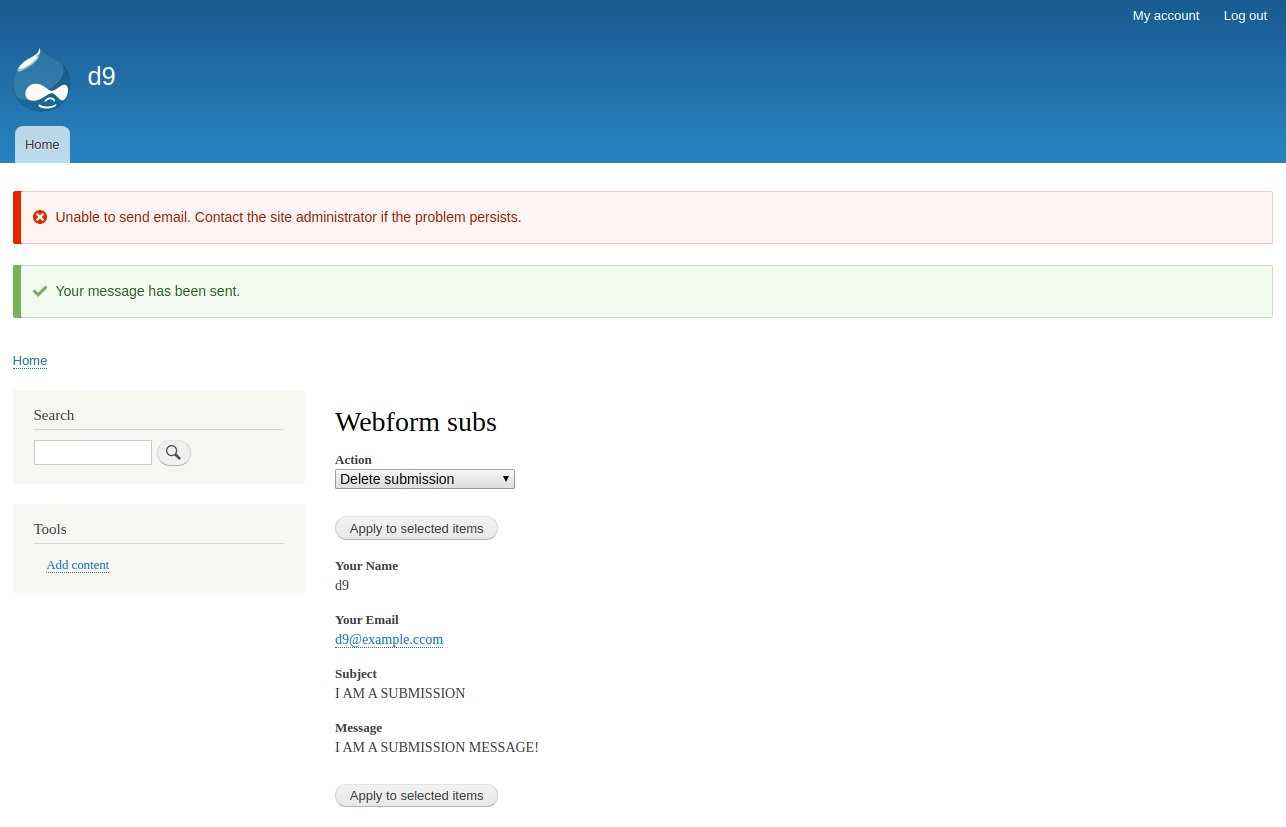
Task: Click the d9@example.ccom email link
Action: pyautogui.click(x=389, y=639)
